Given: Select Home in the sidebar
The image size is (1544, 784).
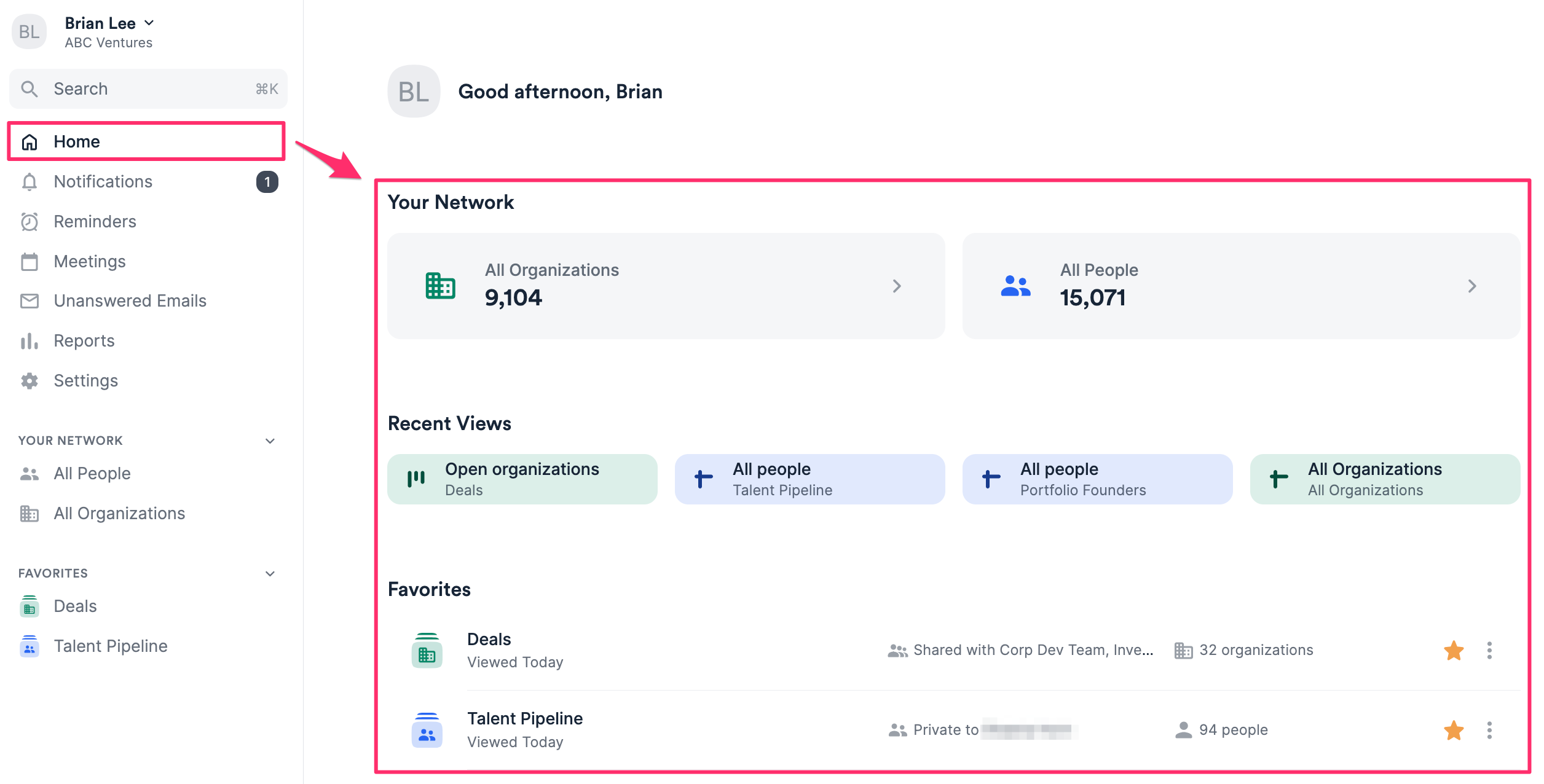Looking at the screenshot, I should pos(76,141).
